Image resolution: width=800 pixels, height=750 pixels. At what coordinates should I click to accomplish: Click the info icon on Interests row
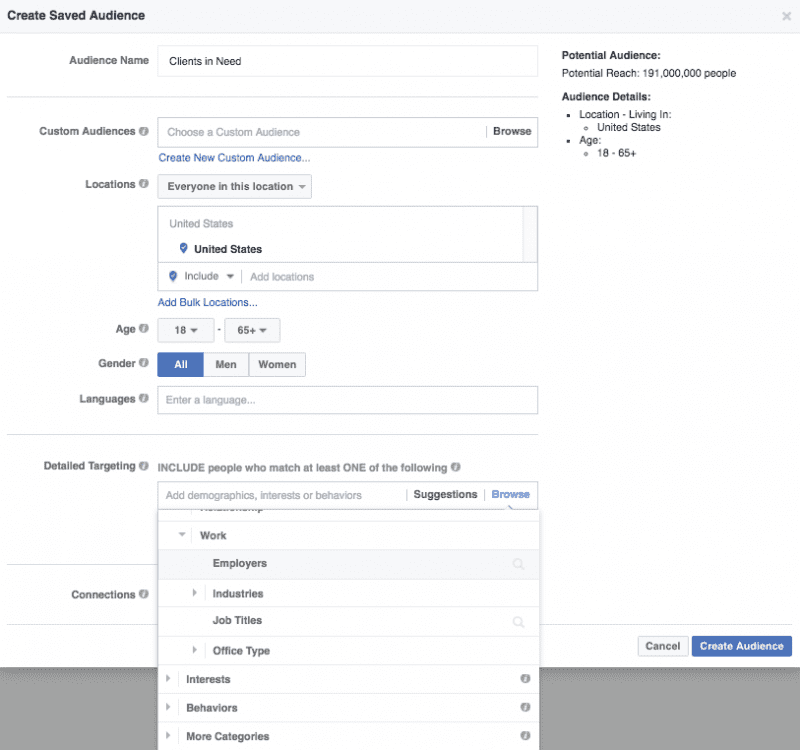tap(524, 679)
